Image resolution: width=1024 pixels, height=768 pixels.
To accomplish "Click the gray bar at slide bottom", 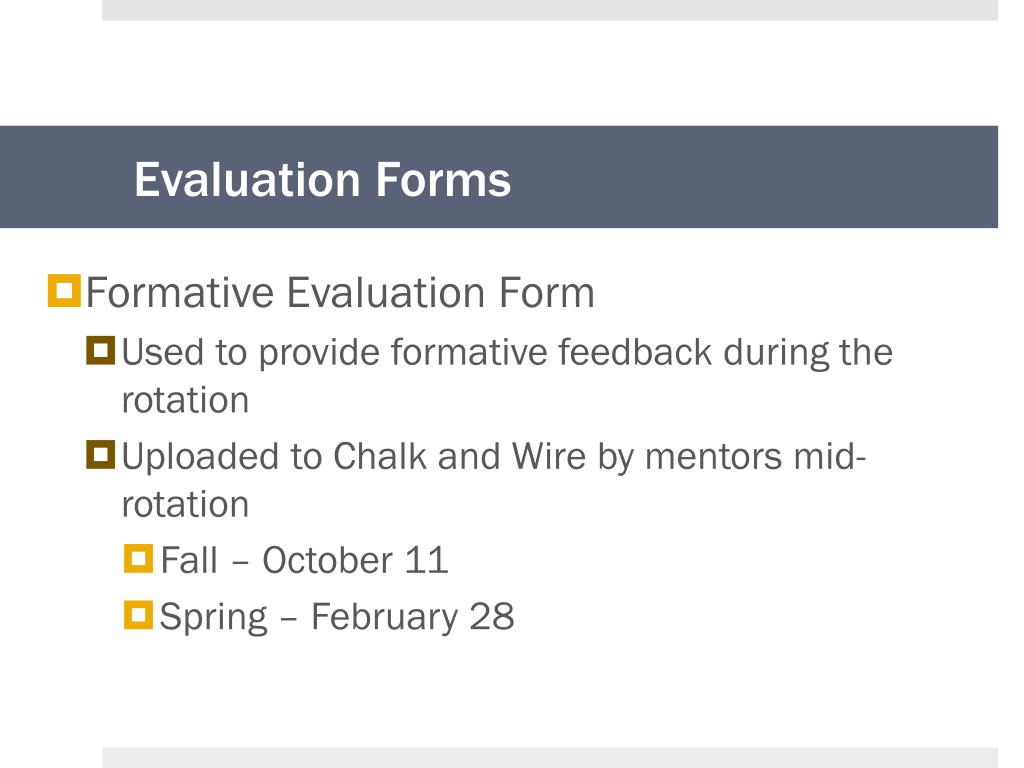I will (x=550, y=758).
